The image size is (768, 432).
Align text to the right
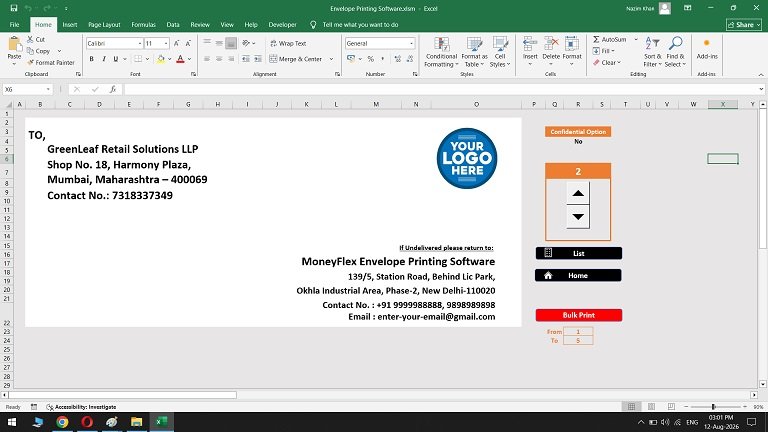pos(231,59)
